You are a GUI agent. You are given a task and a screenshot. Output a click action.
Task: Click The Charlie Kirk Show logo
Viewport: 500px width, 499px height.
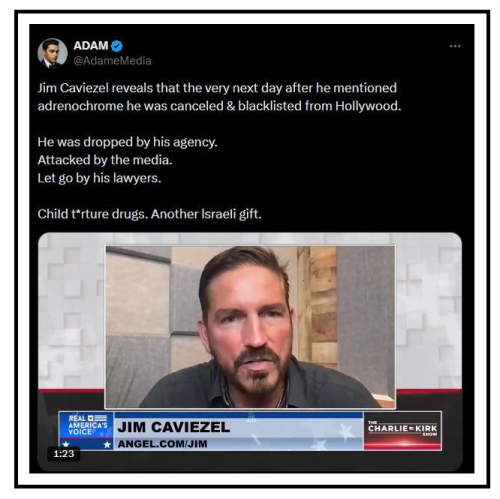pyautogui.click(x=402, y=428)
